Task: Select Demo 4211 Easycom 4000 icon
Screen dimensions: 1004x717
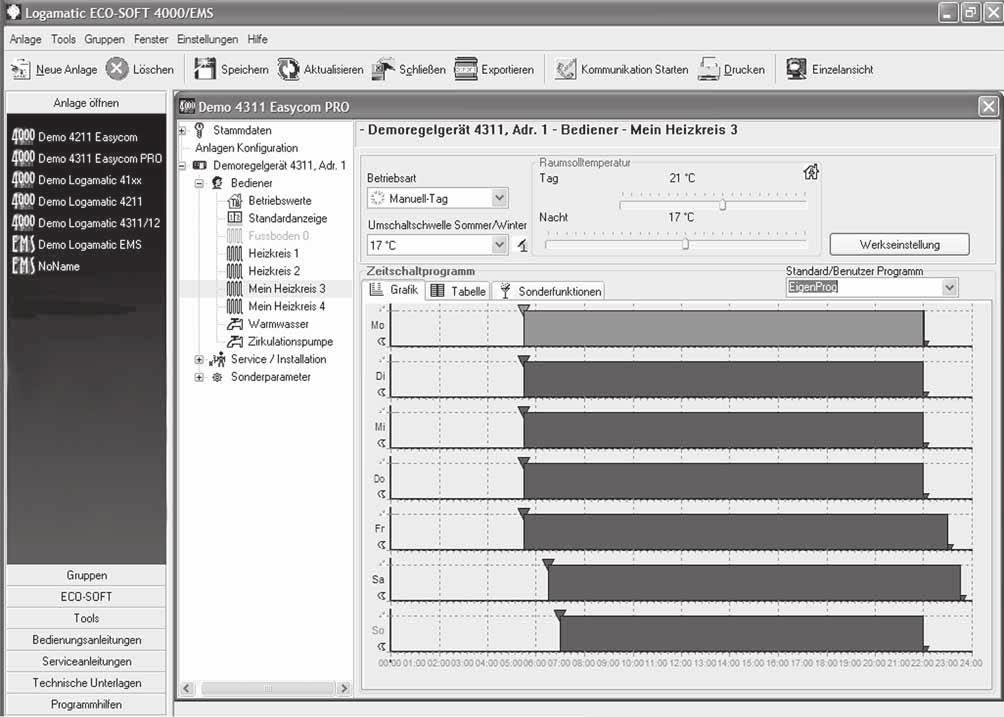Action: pyautogui.click(x=23, y=136)
